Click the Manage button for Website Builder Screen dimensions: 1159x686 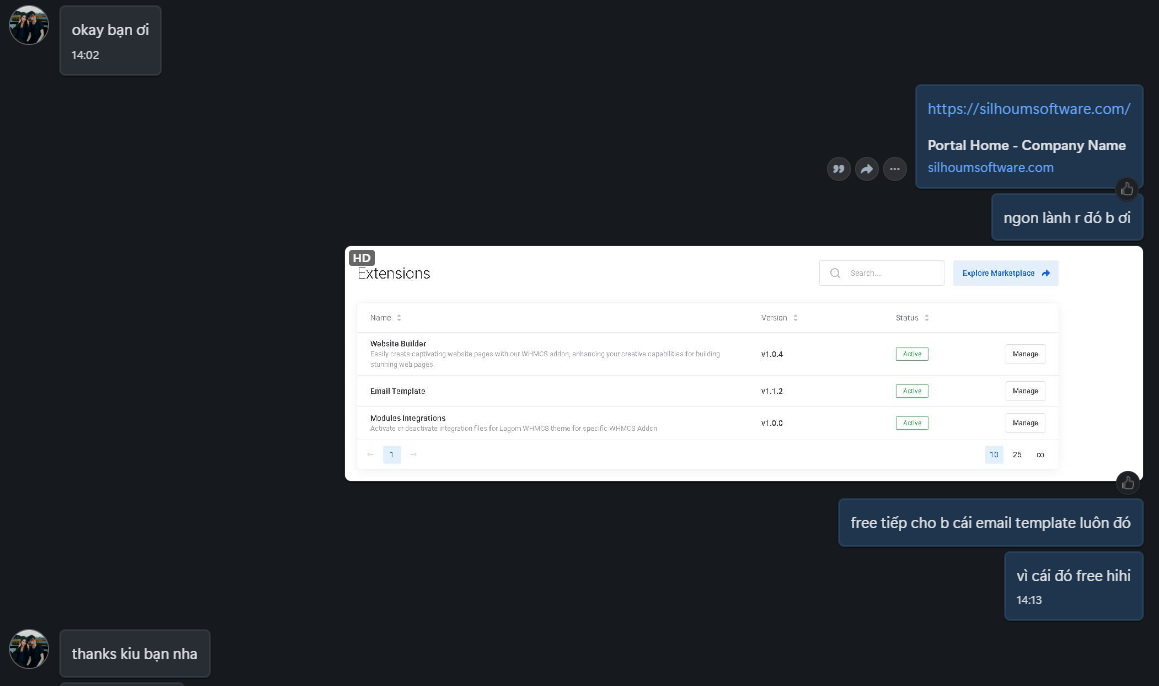point(1024,354)
